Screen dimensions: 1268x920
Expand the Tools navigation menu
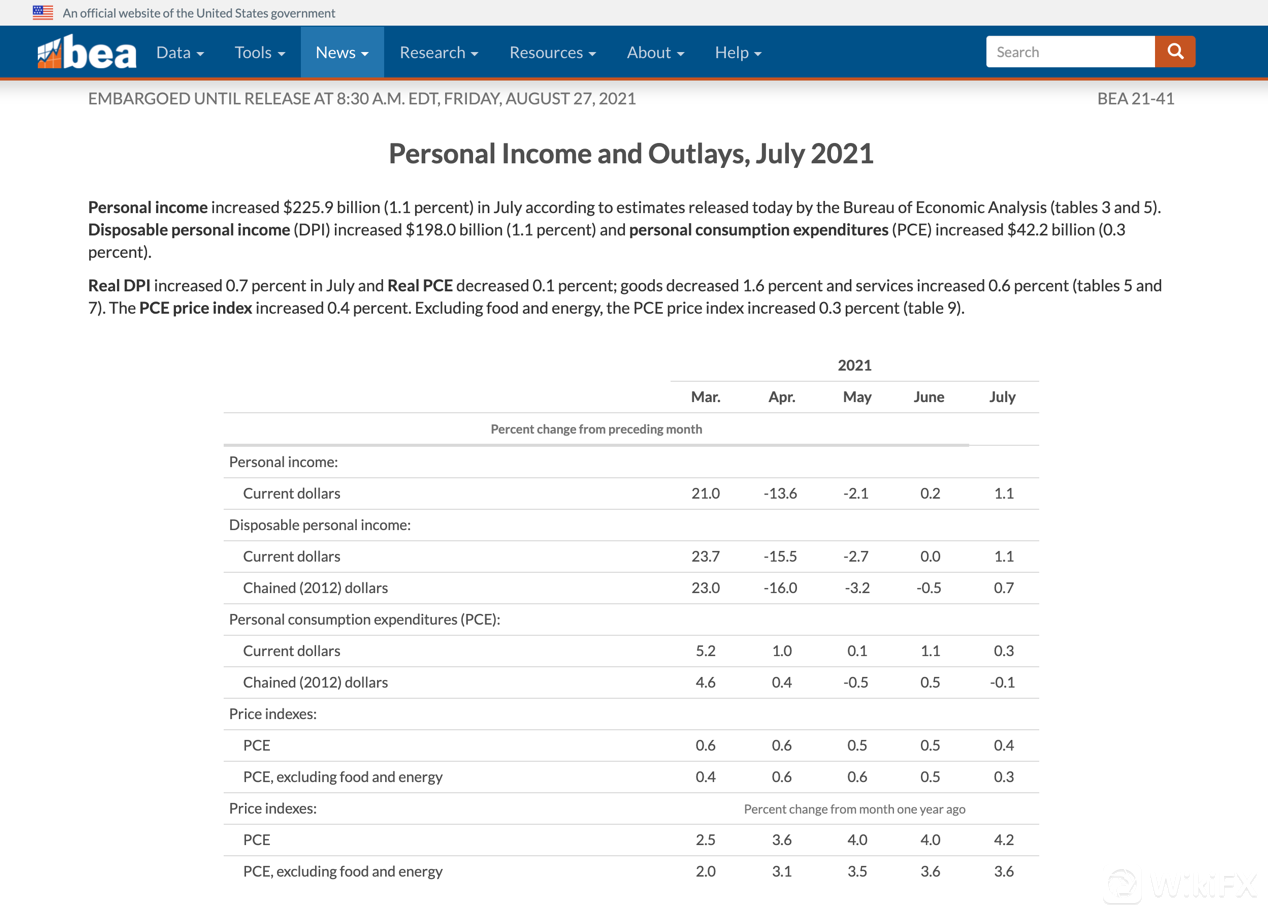click(259, 53)
